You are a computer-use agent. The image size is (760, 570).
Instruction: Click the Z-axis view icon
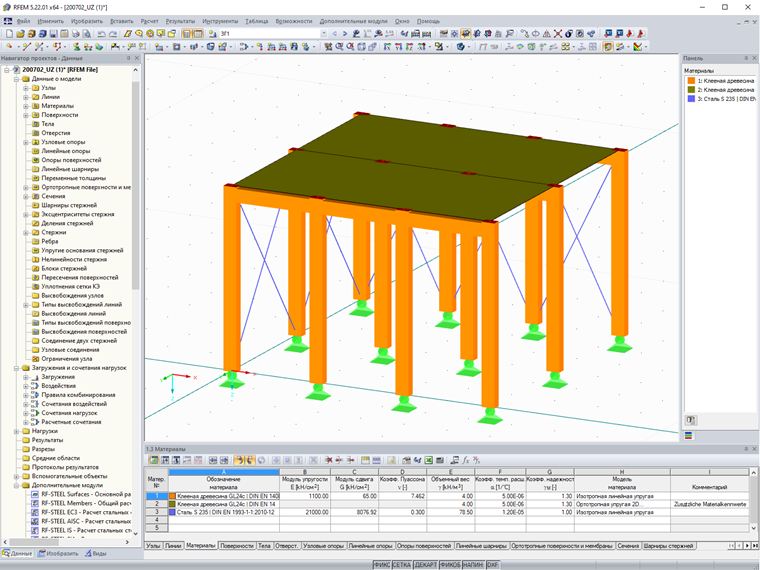(410, 47)
